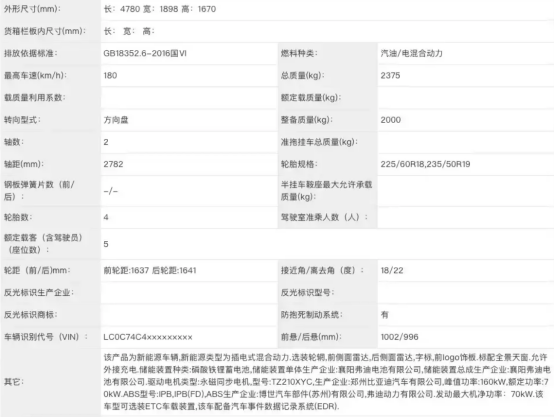Click the 轴距 value 2782

pos(113,164)
